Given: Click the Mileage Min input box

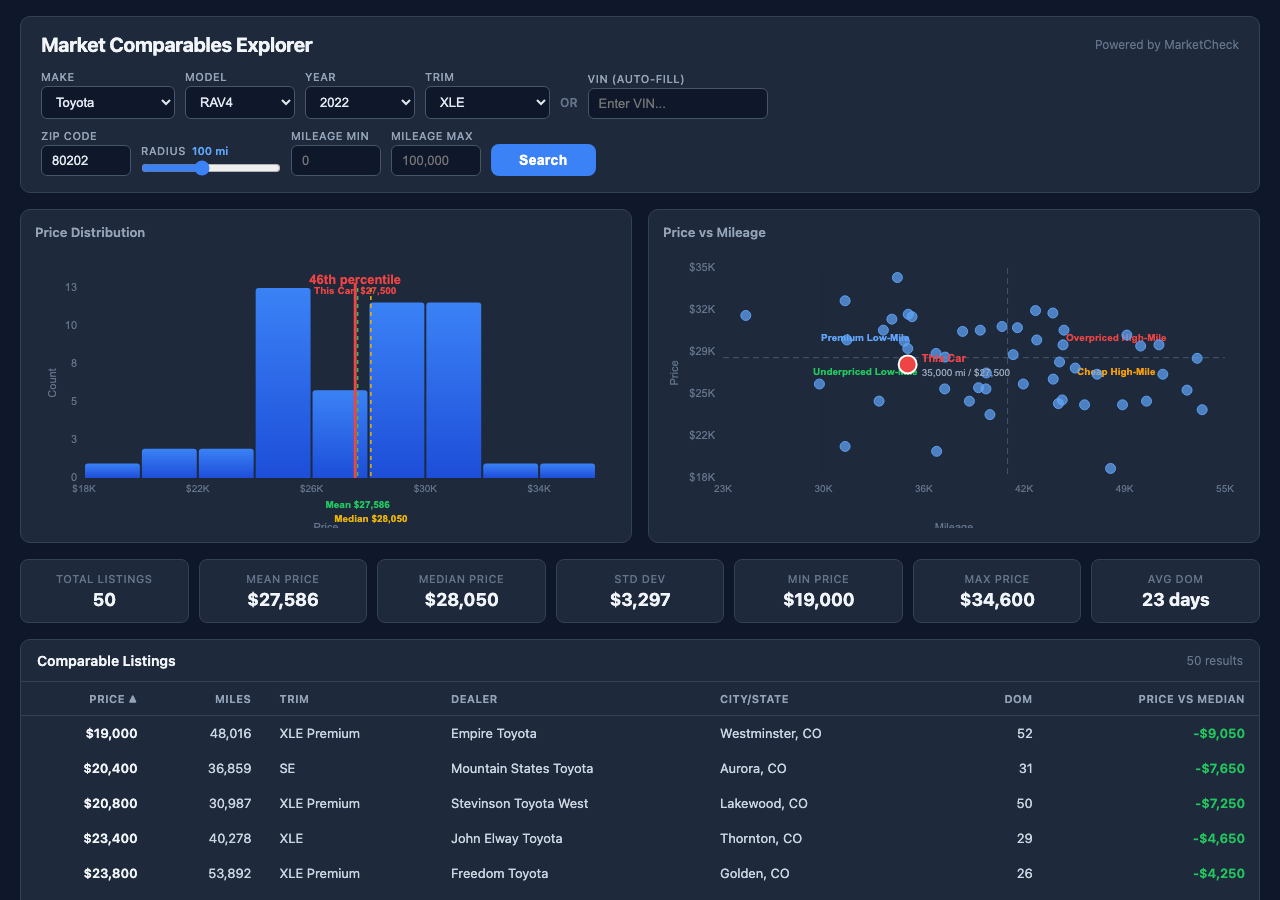Looking at the screenshot, I should [335, 160].
